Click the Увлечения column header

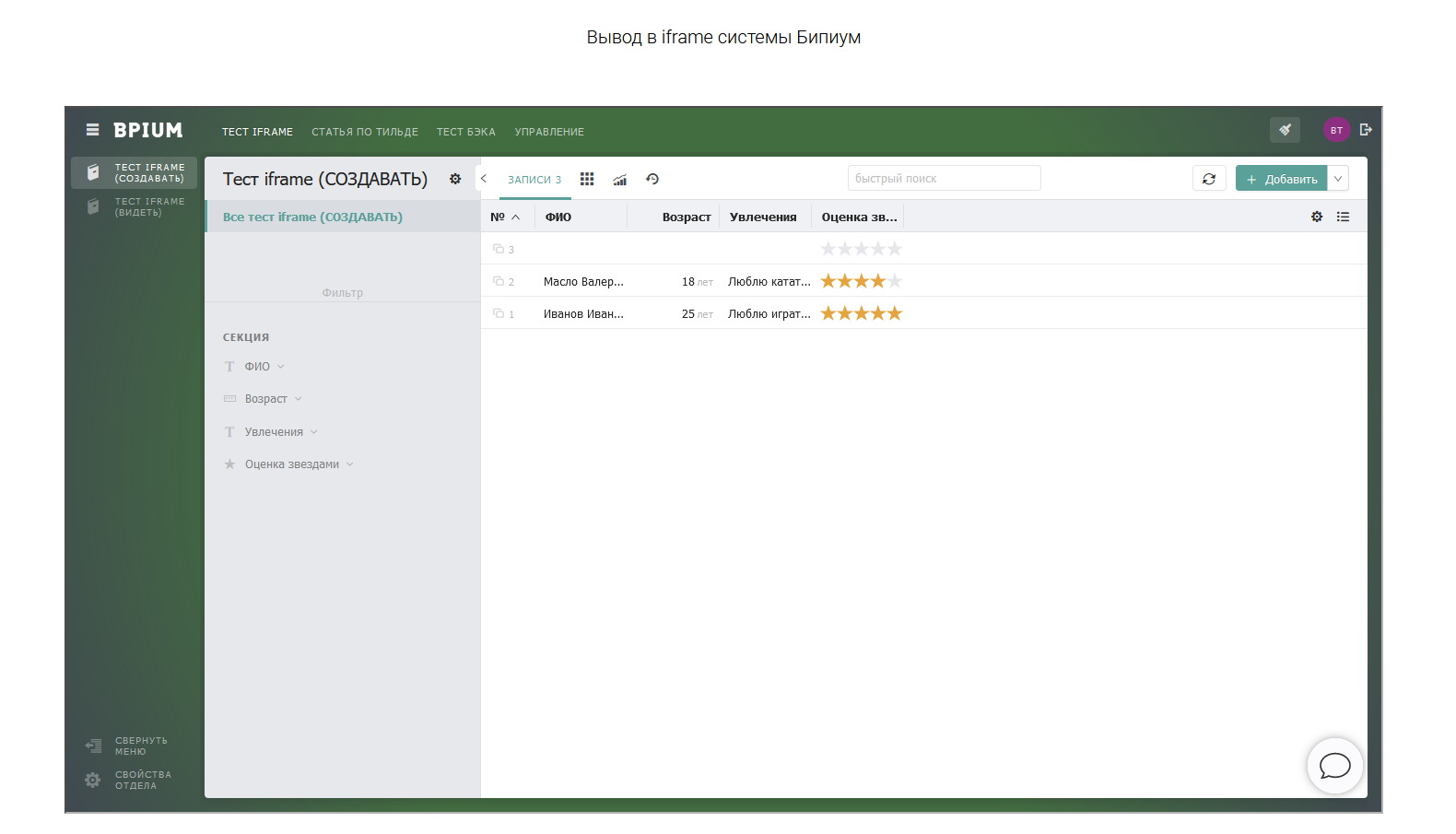763,217
